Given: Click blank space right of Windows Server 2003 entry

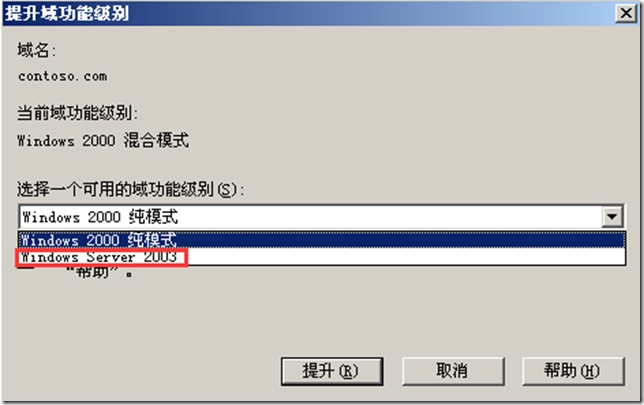Looking at the screenshot, I should [x=405, y=257].
